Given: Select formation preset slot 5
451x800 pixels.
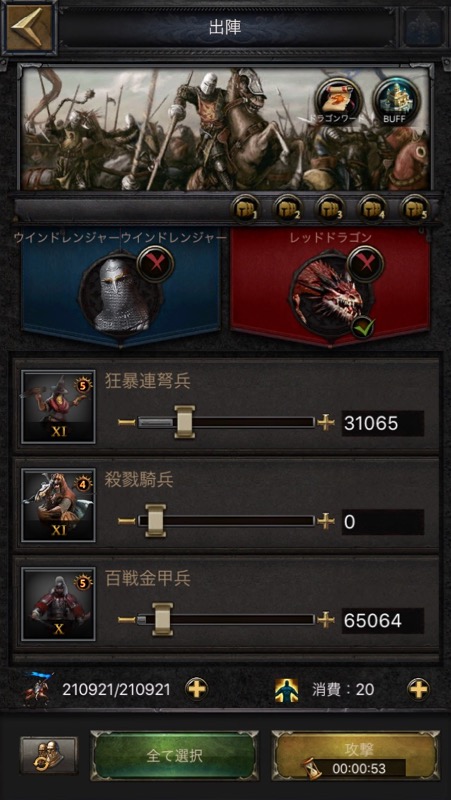Looking at the screenshot, I should coord(415,208).
